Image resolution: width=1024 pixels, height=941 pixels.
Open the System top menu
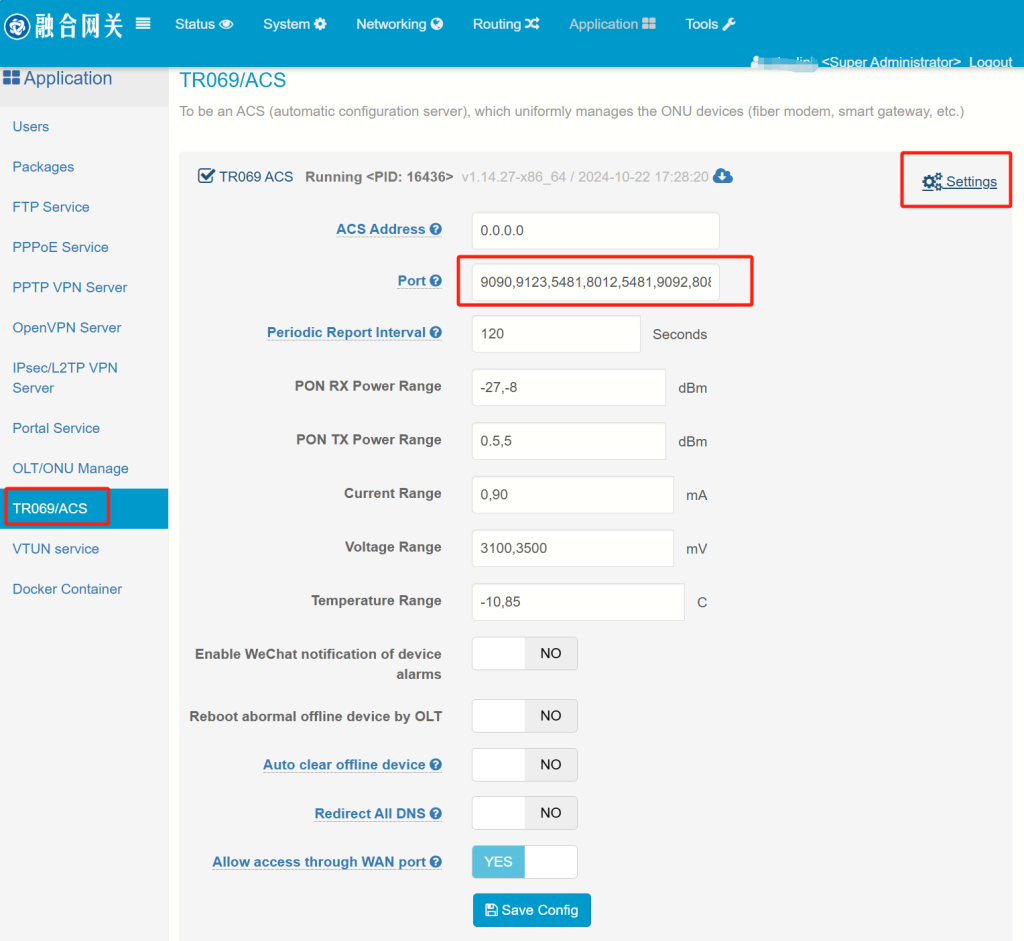[295, 24]
